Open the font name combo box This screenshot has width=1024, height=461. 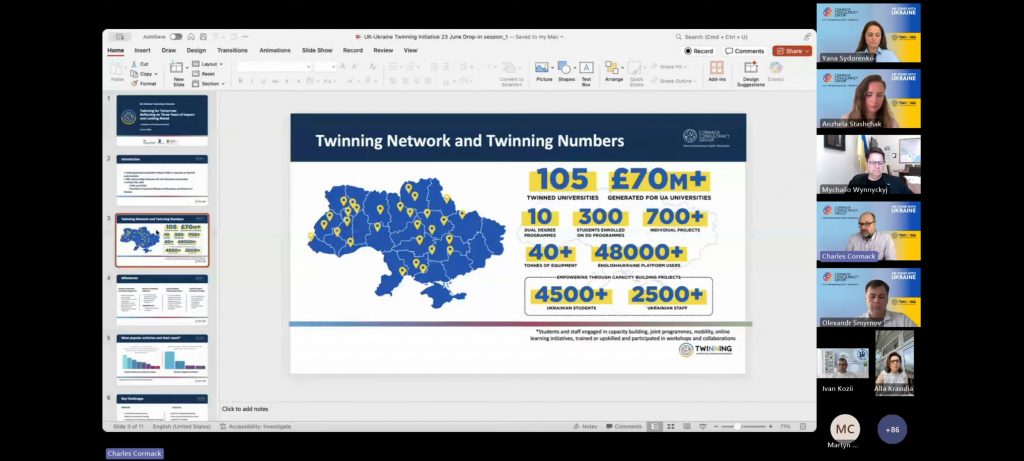[274, 67]
